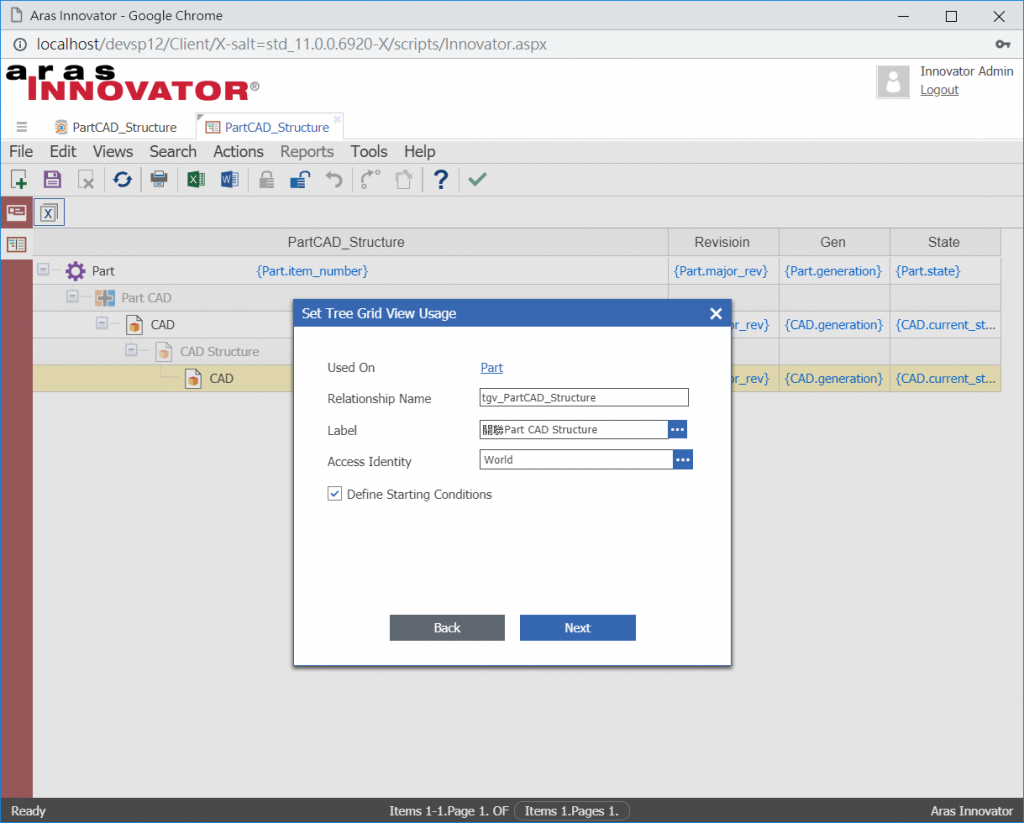The image size is (1024, 823).
Task: Export to Word using toolbar icon
Action: [230, 179]
